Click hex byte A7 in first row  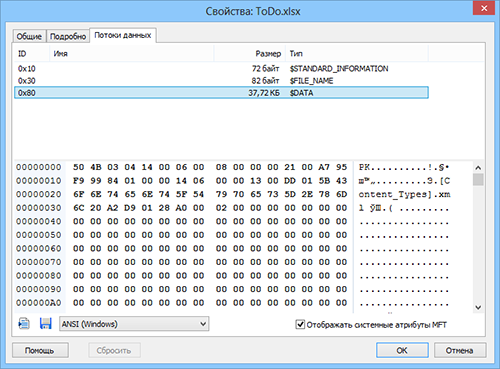(x=324, y=167)
